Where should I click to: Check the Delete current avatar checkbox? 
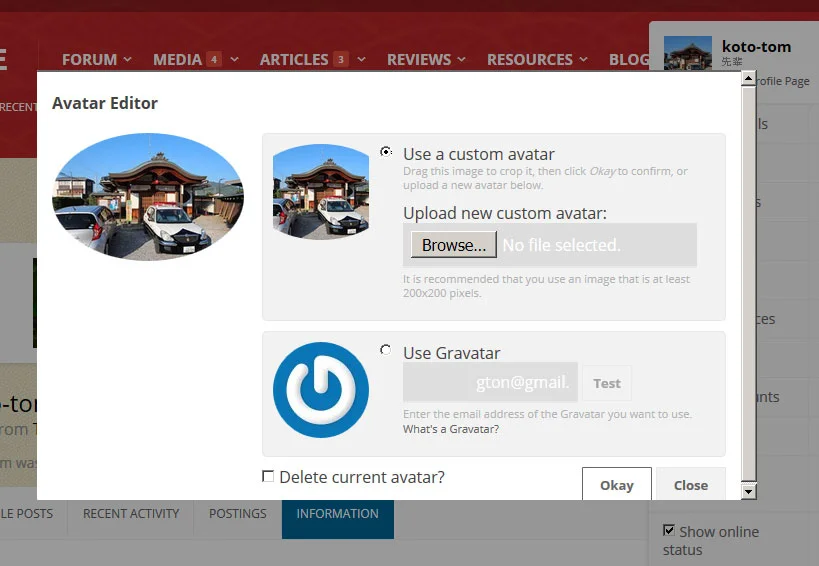(268, 476)
